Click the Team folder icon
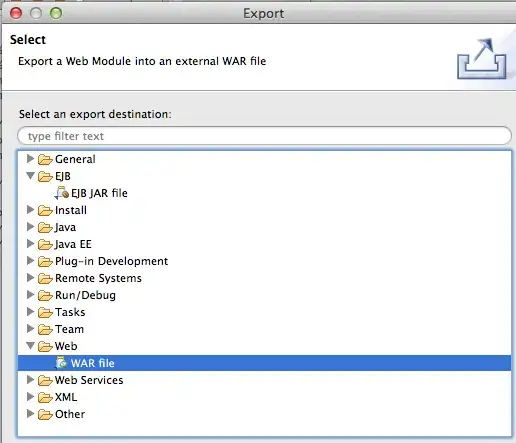The height and width of the screenshot is (443, 516). [x=45, y=330]
